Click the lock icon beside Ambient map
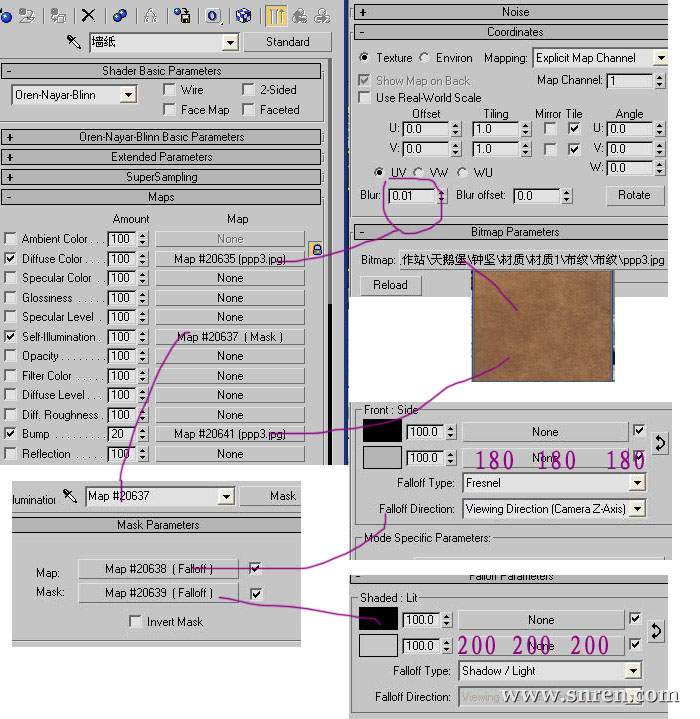 click(x=316, y=249)
